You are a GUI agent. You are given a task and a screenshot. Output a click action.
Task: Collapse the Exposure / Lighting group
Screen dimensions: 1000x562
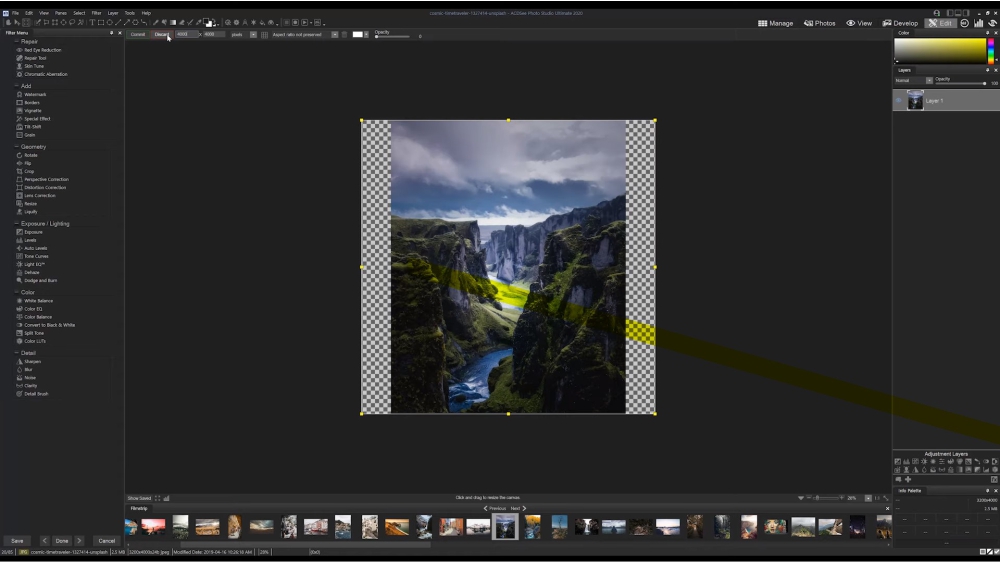(x=17, y=224)
